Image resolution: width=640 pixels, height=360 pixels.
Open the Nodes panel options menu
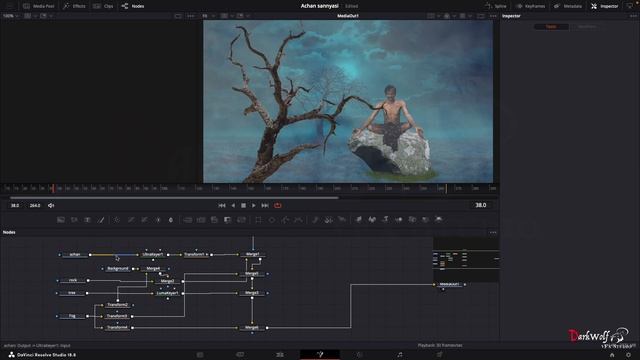[493, 232]
